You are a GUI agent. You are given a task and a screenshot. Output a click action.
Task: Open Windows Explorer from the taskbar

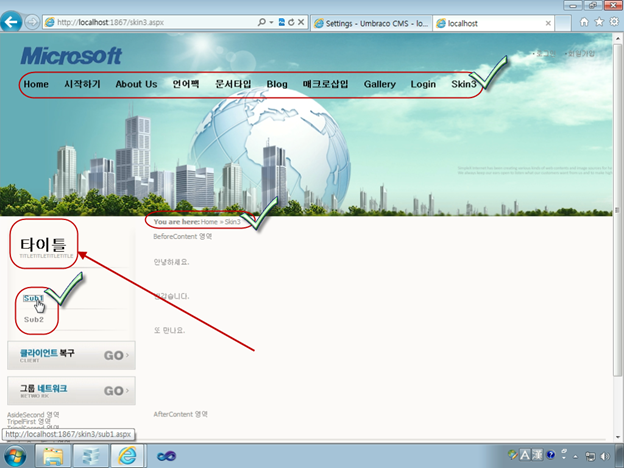click(53, 456)
